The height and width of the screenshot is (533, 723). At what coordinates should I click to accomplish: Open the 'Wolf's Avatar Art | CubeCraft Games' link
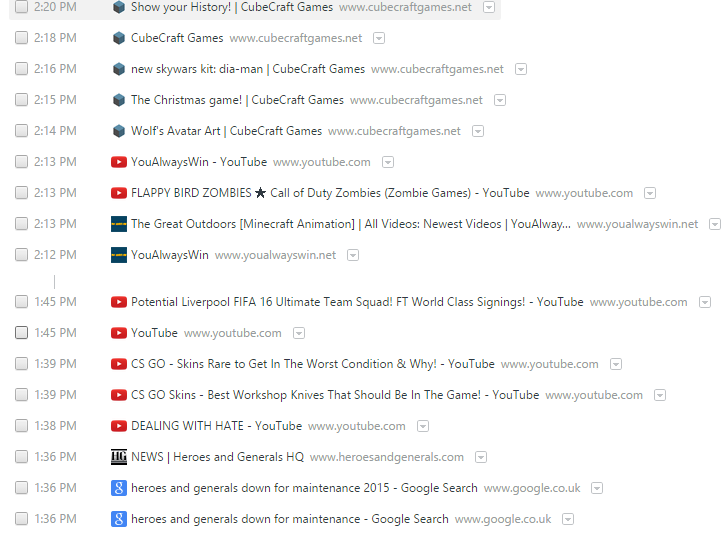click(226, 131)
